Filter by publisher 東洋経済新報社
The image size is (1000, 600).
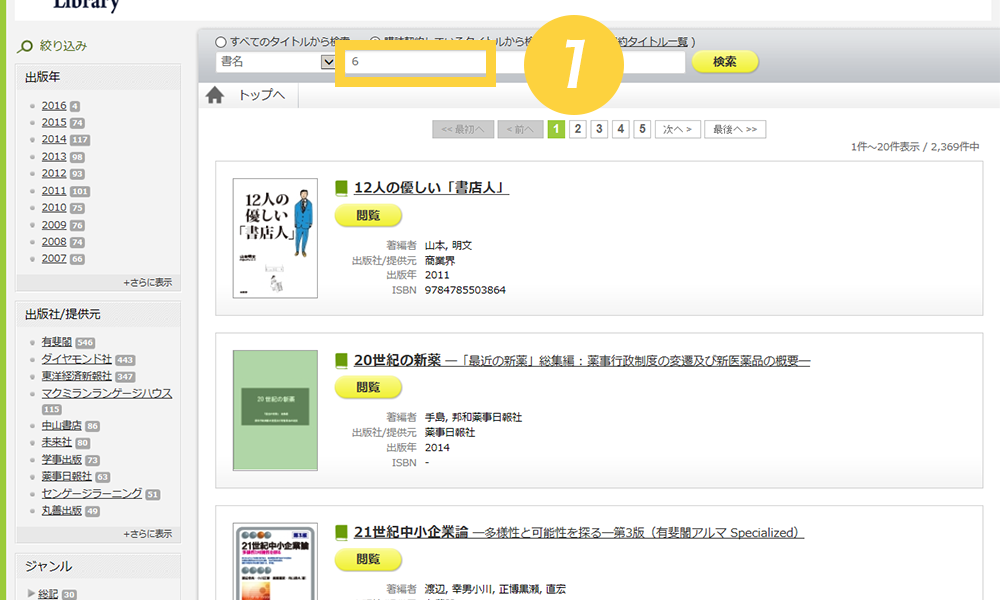pyautogui.click(x=77, y=377)
